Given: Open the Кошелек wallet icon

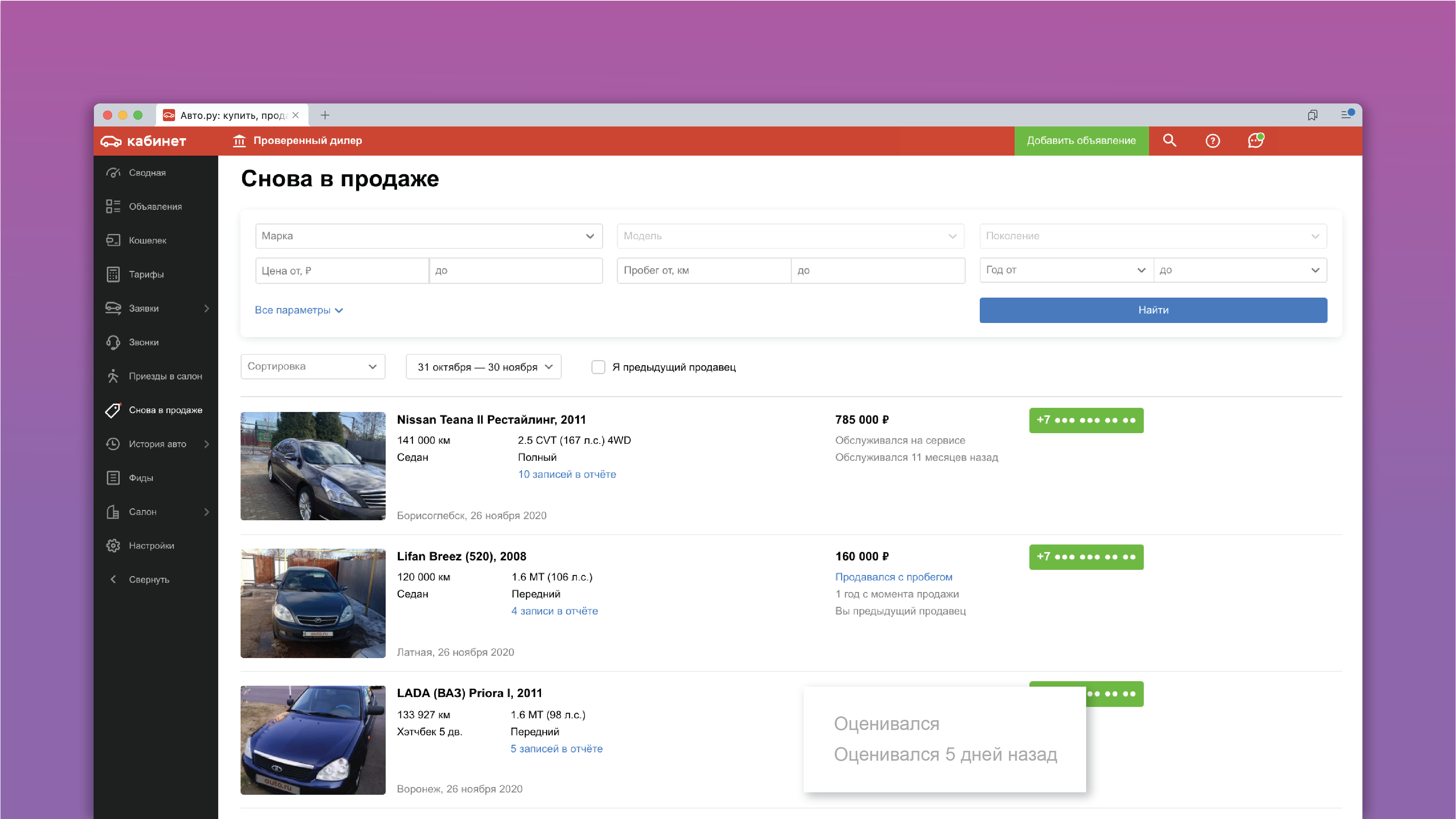Looking at the screenshot, I should [113, 240].
